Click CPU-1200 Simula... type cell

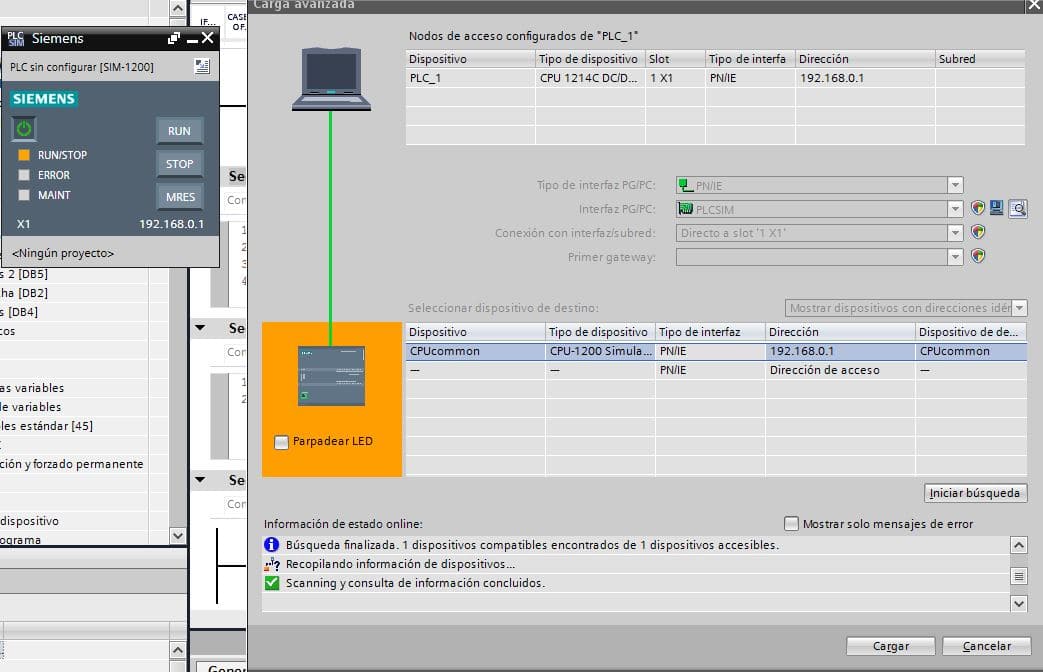[600, 351]
